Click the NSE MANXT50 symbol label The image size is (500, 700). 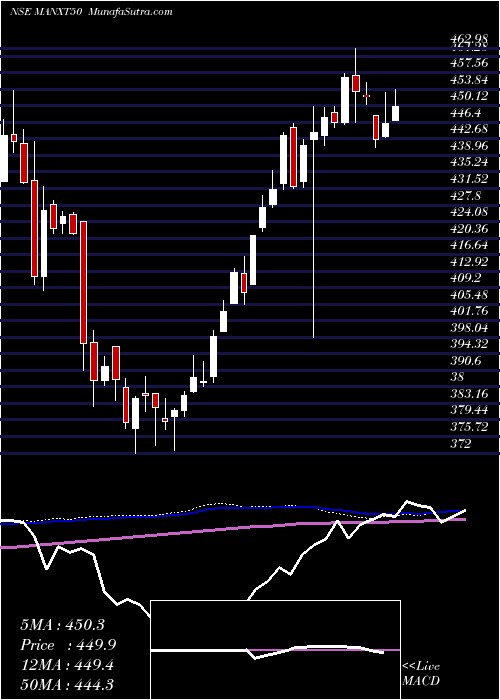46,12
